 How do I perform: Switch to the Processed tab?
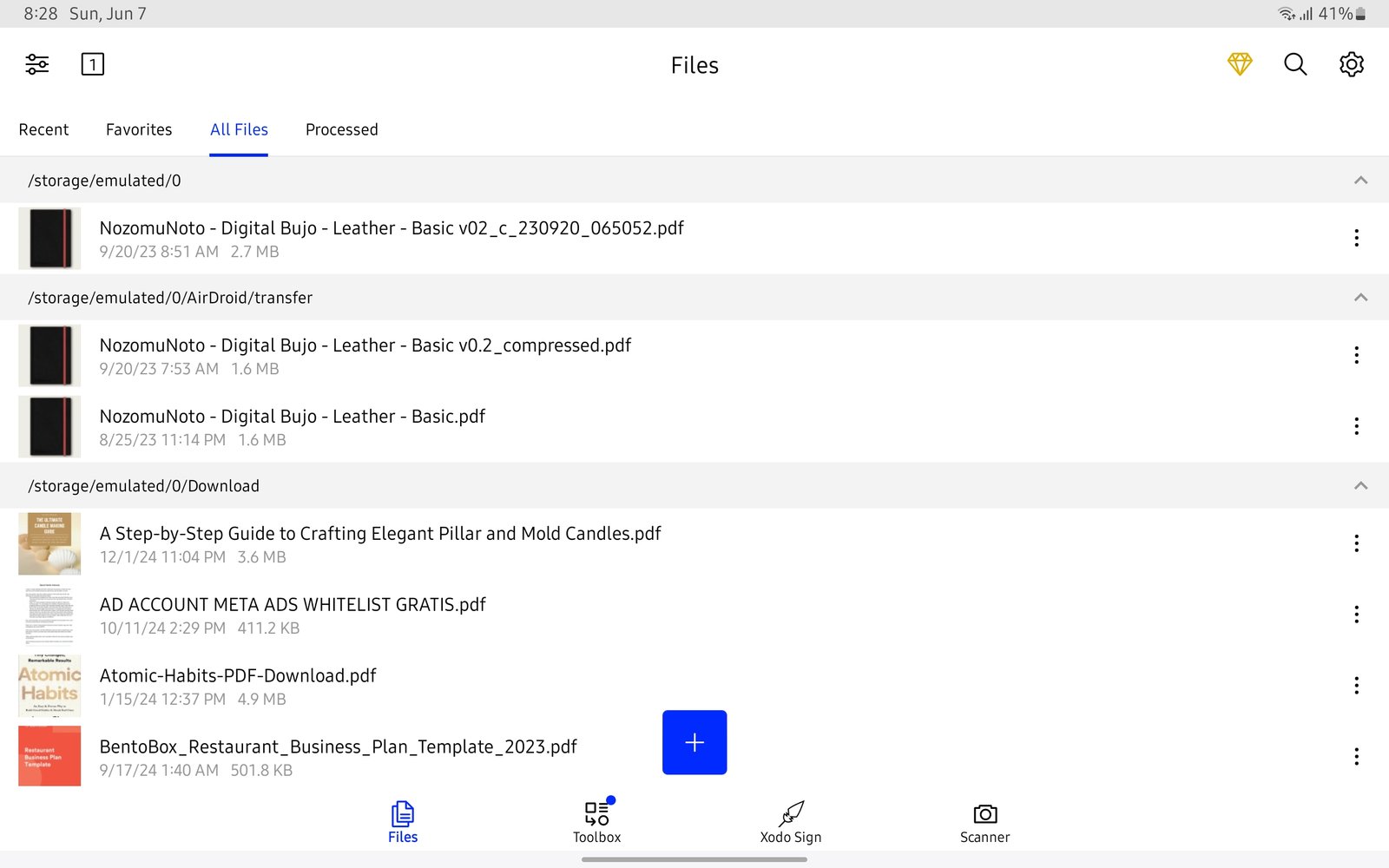tap(342, 129)
